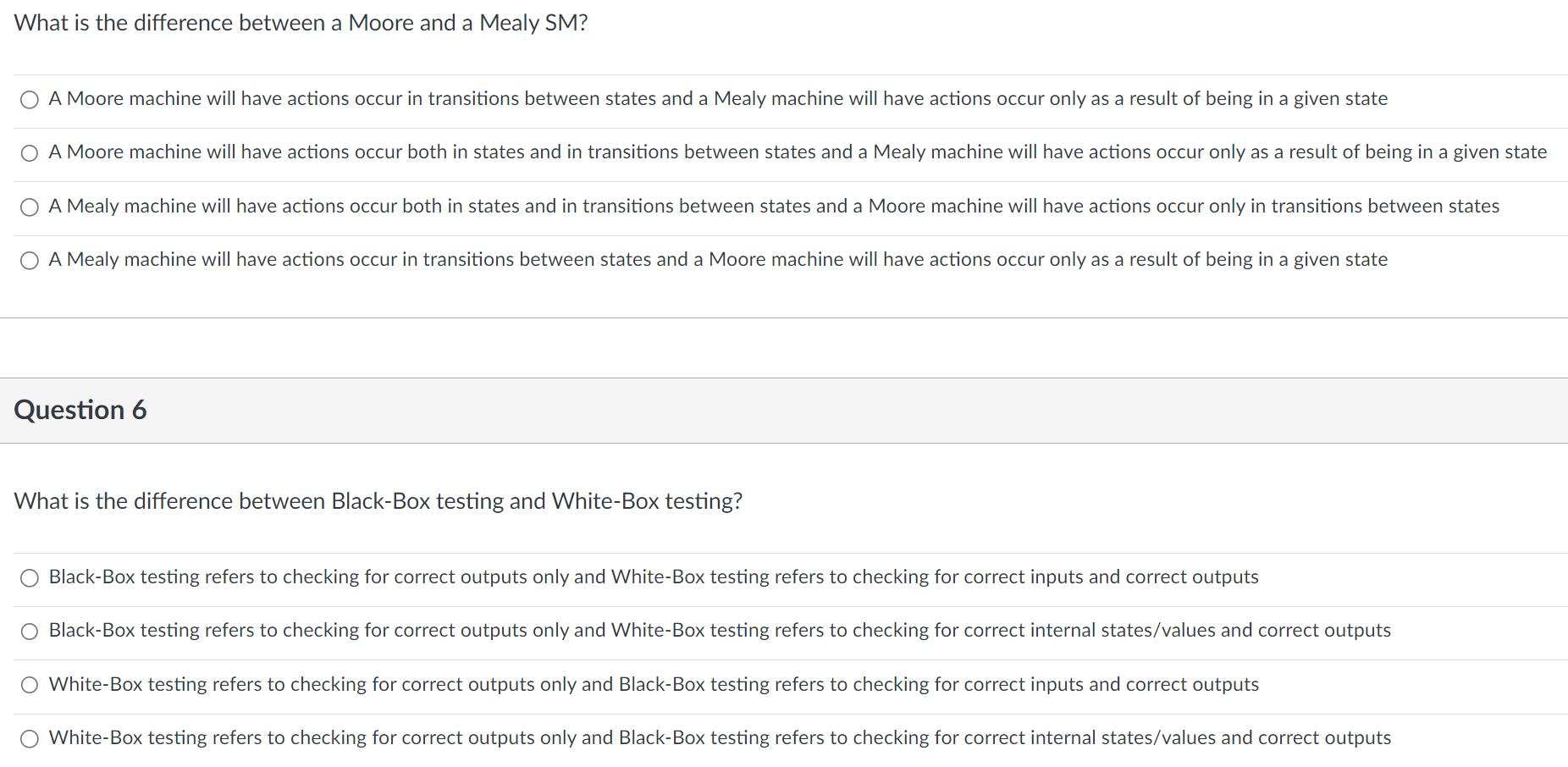Select radio: Mealy actions both in states and transitions
The width and height of the screenshot is (1568, 767).
point(30,207)
